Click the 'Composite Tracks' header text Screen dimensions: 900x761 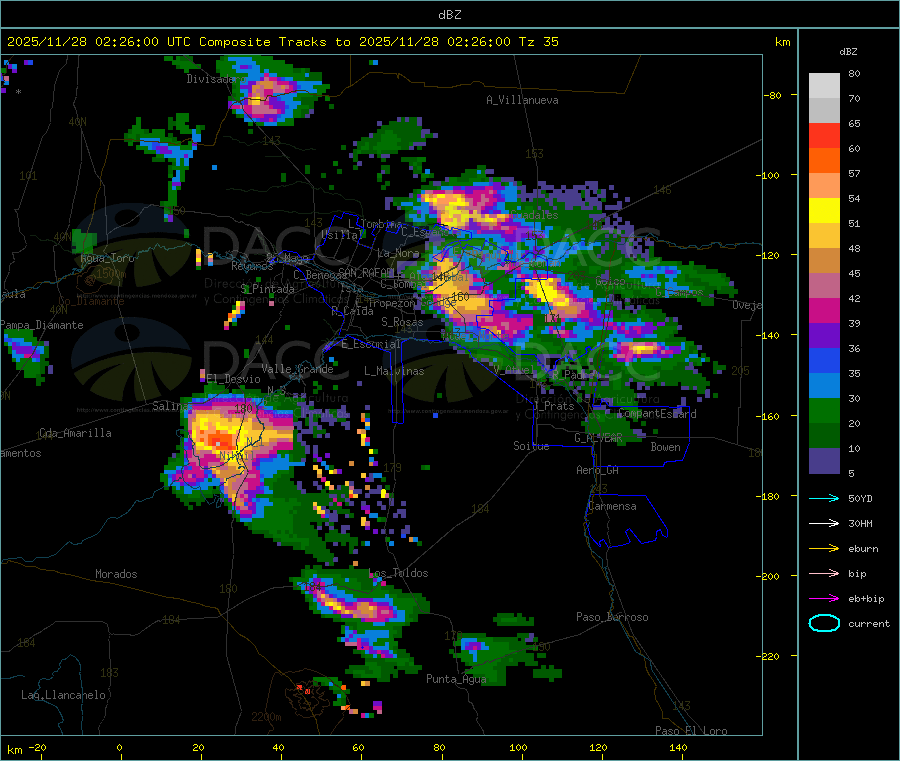pyautogui.click(x=263, y=42)
